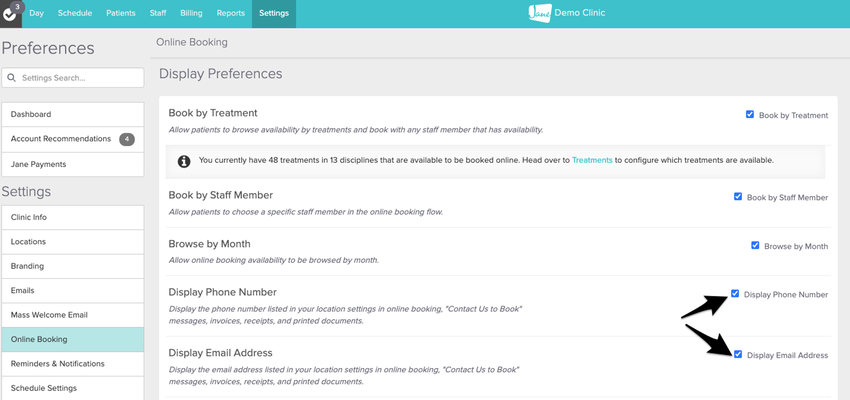Switch to the Billing tab
This screenshot has width=850, height=400.
coord(191,13)
